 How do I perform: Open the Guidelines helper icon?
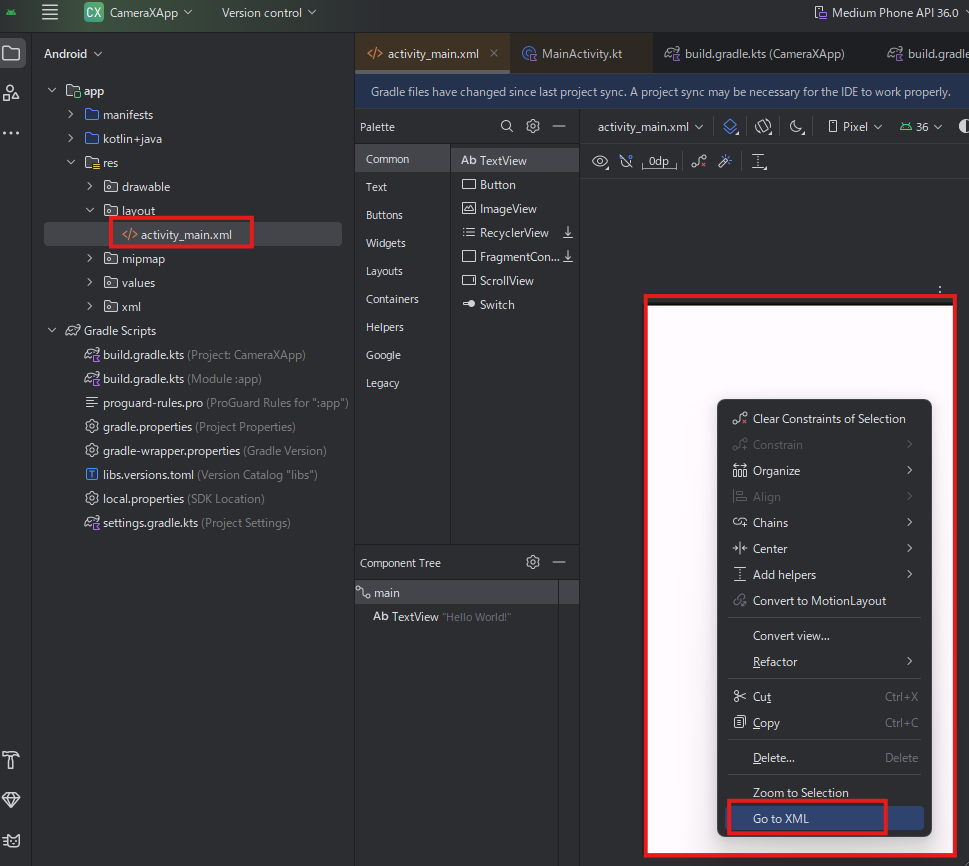(759, 161)
